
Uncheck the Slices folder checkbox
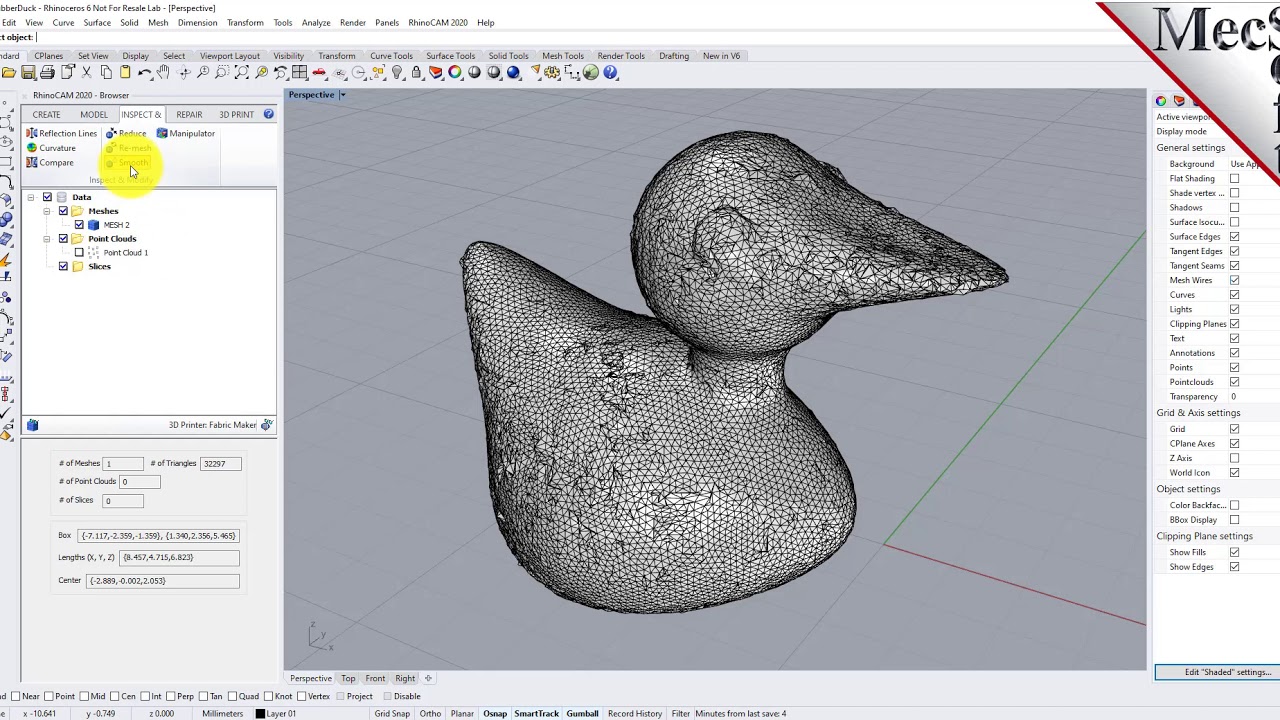[63, 267]
